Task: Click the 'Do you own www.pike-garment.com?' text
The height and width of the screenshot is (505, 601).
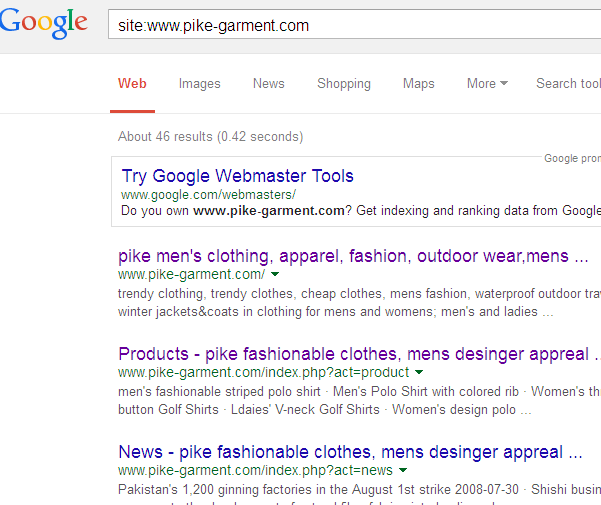Action: (236, 210)
